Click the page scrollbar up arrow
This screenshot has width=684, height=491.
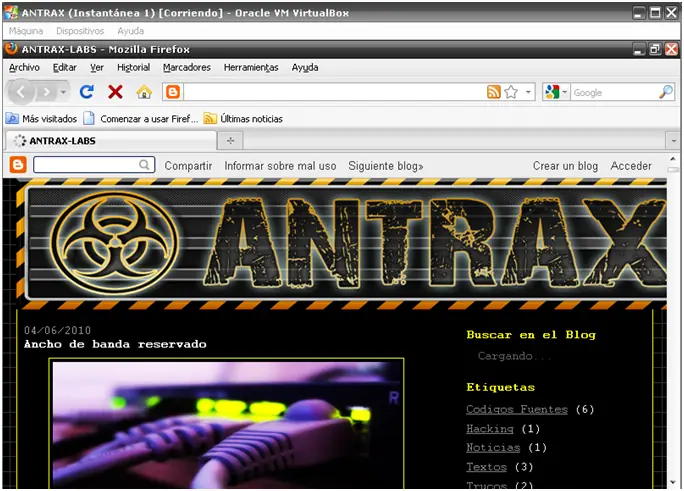point(673,160)
